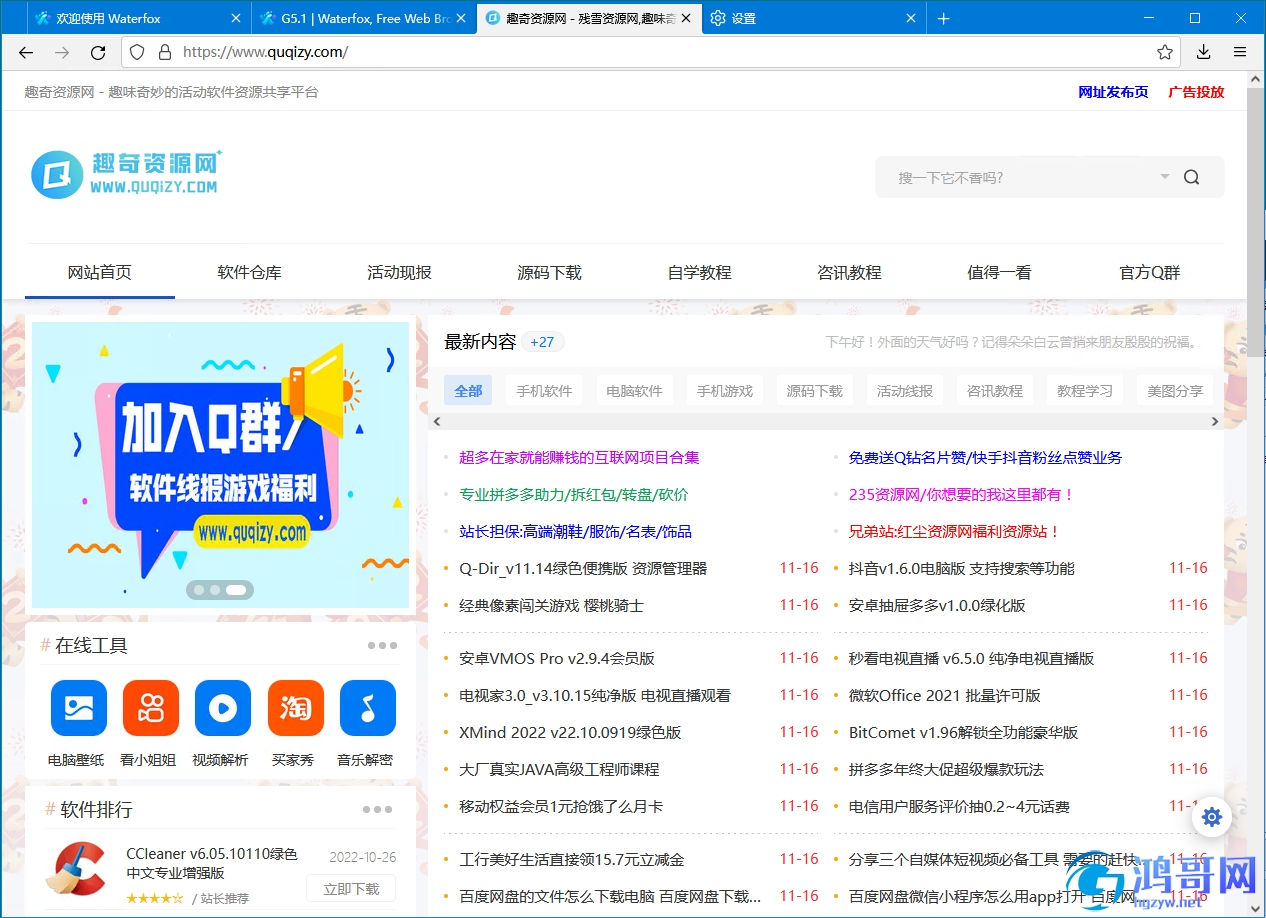The width and height of the screenshot is (1266, 918).
Task: Close the 欢迎使用 Waterfox tab
Action: [236, 18]
